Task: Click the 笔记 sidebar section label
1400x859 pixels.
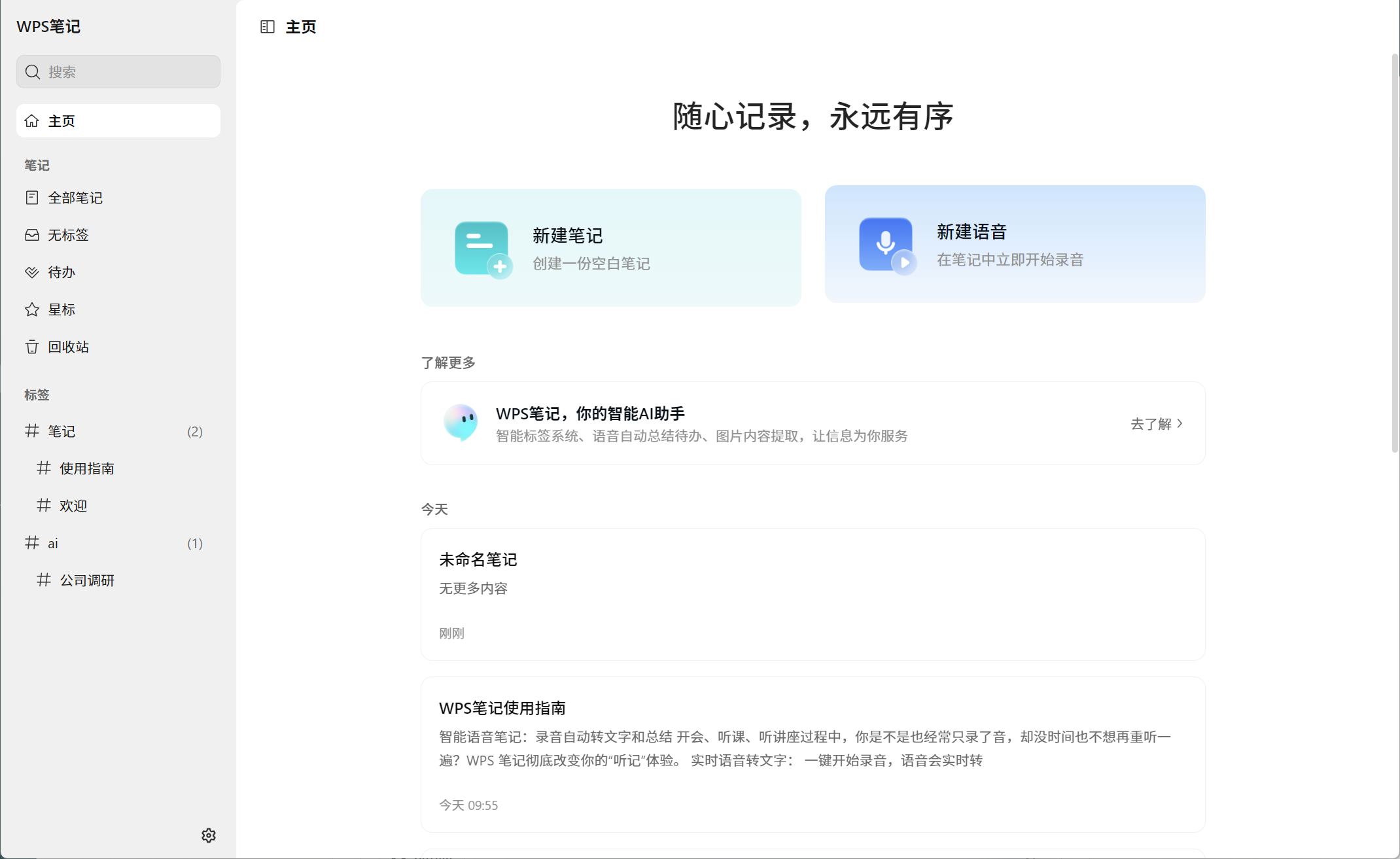Action: tap(37, 165)
